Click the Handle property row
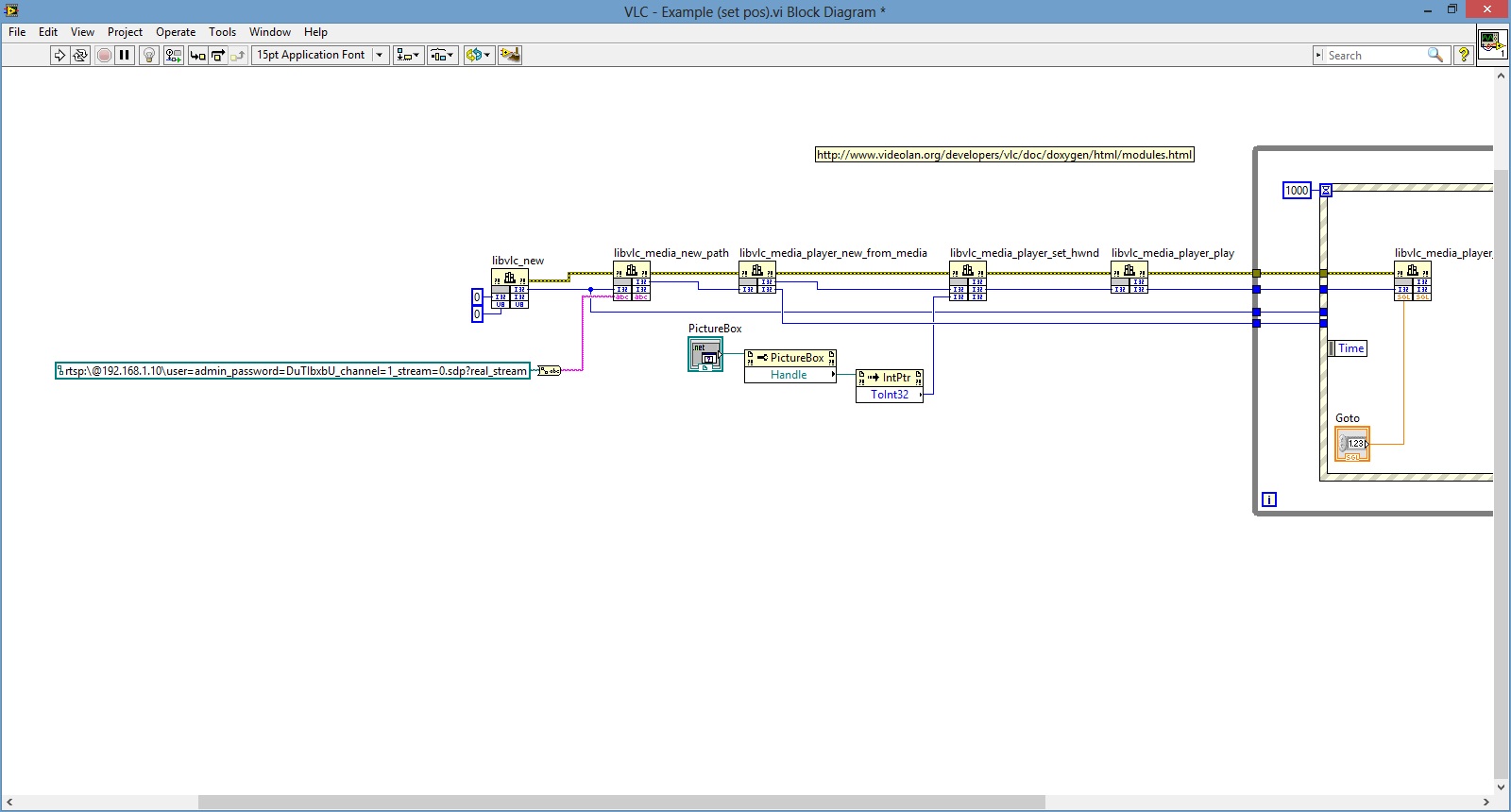 pos(790,375)
